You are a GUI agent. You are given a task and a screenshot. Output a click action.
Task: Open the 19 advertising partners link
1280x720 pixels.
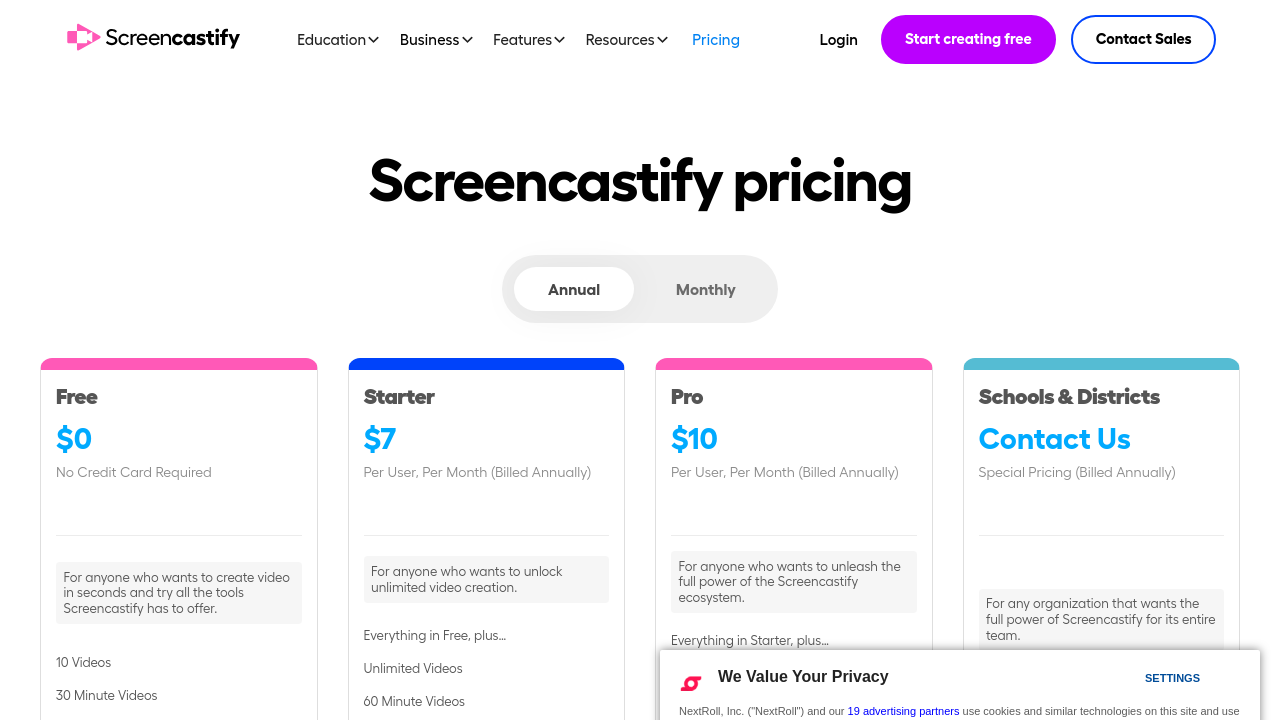pyautogui.click(x=903, y=711)
